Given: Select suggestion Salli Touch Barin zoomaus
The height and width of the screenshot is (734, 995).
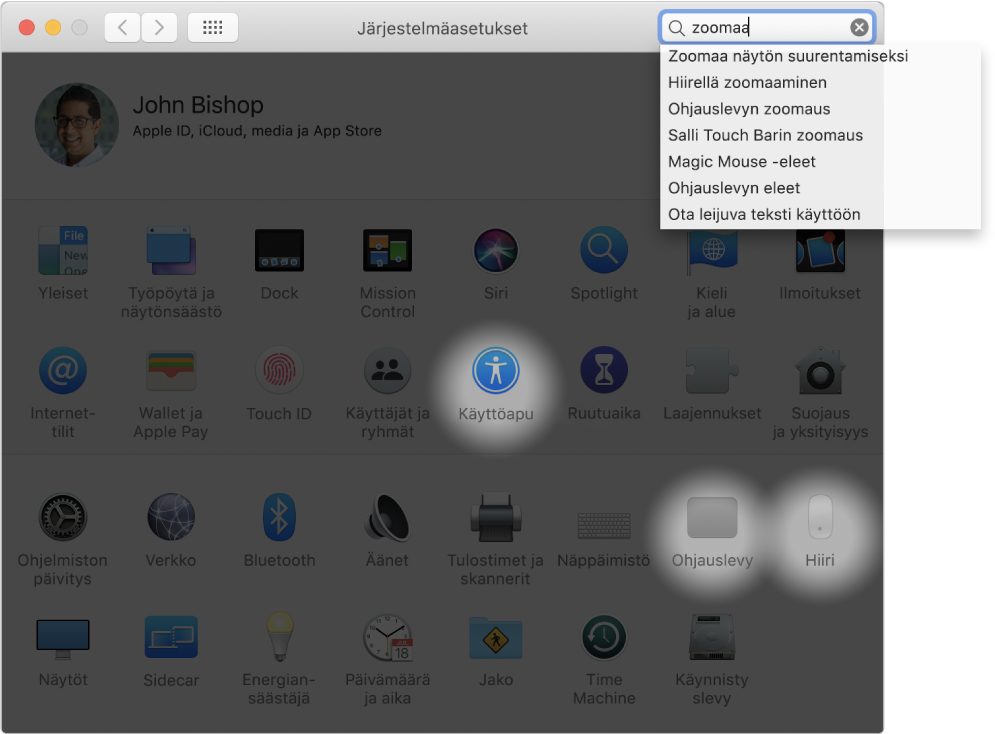Looking at the screenshot, I should (765, 135).
